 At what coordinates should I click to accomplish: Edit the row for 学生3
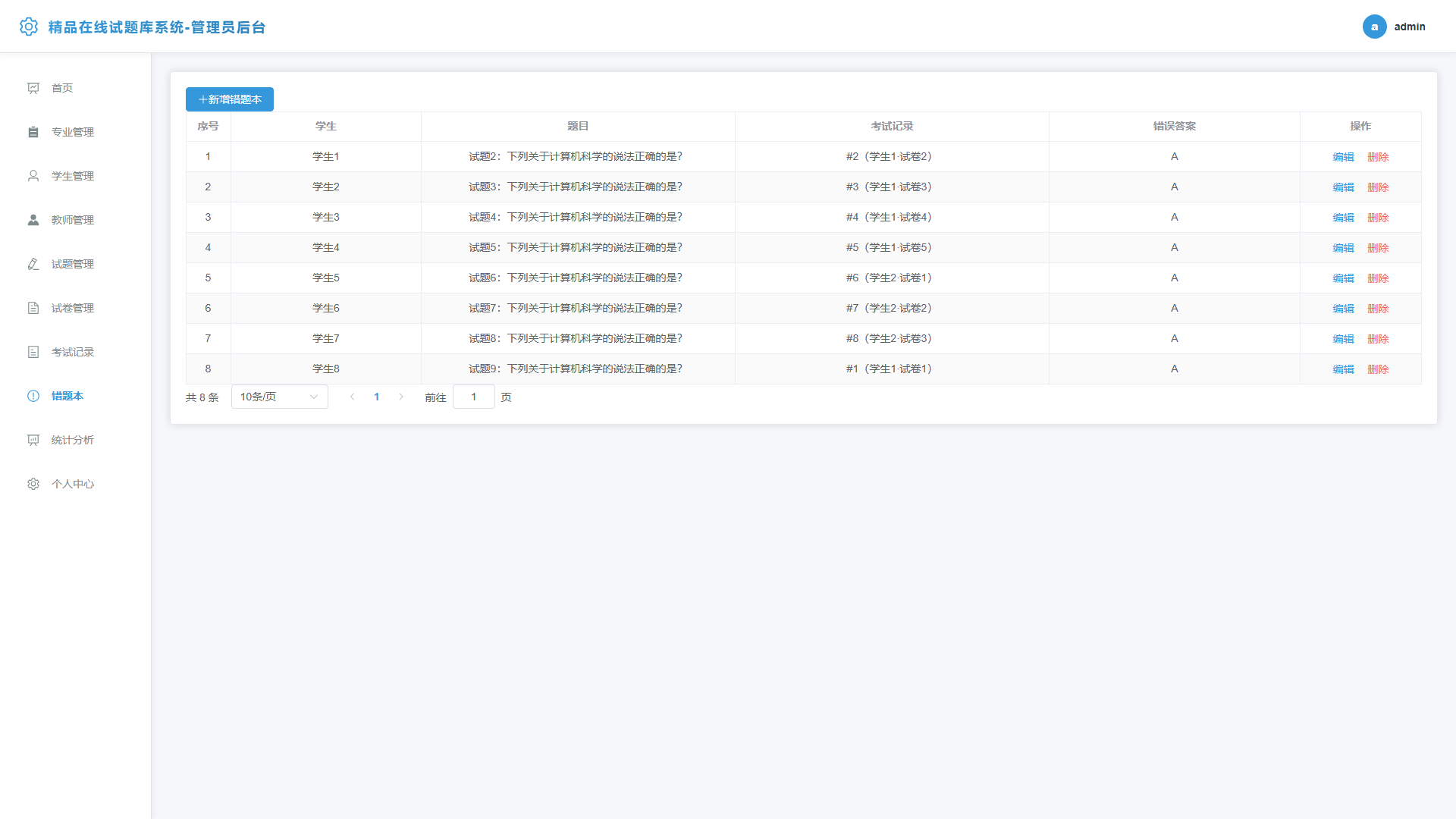[1343, 218]
